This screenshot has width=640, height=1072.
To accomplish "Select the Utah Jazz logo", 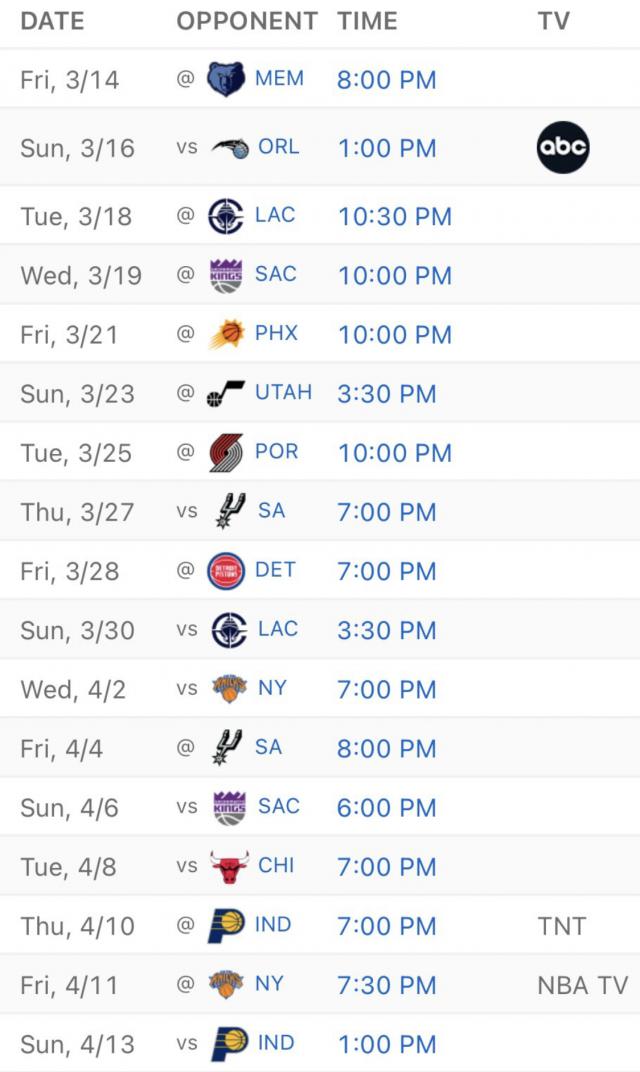I will (x=226, y=394).
